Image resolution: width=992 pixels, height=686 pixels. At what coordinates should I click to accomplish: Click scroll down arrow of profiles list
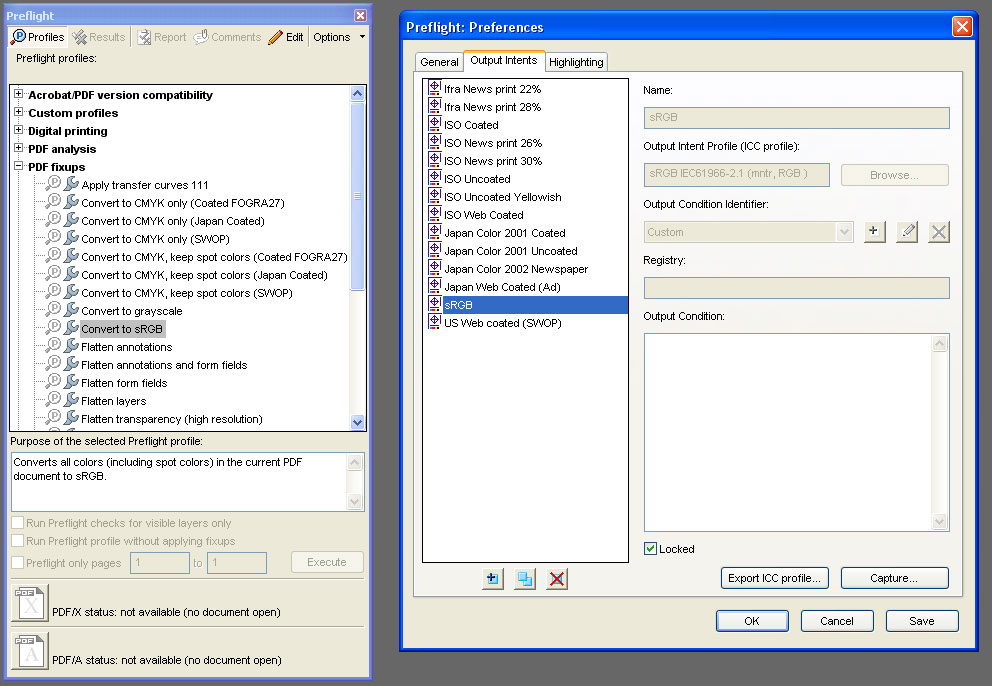(x=357, y=422)
